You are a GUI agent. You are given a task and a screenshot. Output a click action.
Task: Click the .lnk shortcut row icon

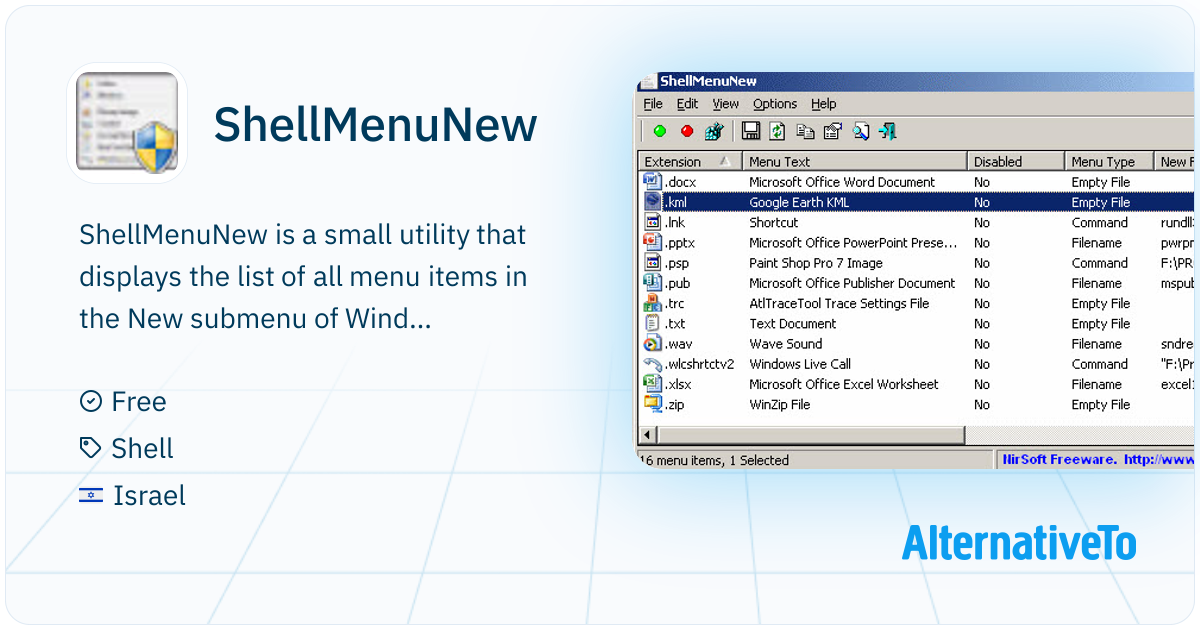(653, 222)
